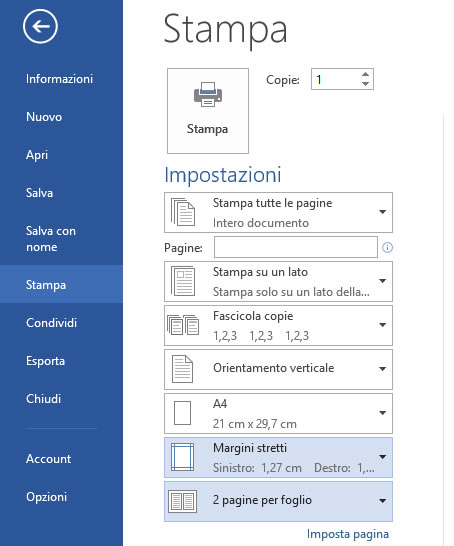454x546 pixels.
Task: Click the back arrow circle icon
Action: (x=40, y=26)
